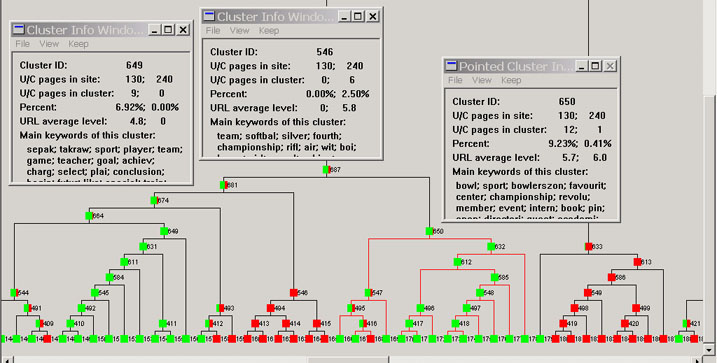The image size is (717, 363).
Task: Select cluster node 611
Action: (124, 262)
